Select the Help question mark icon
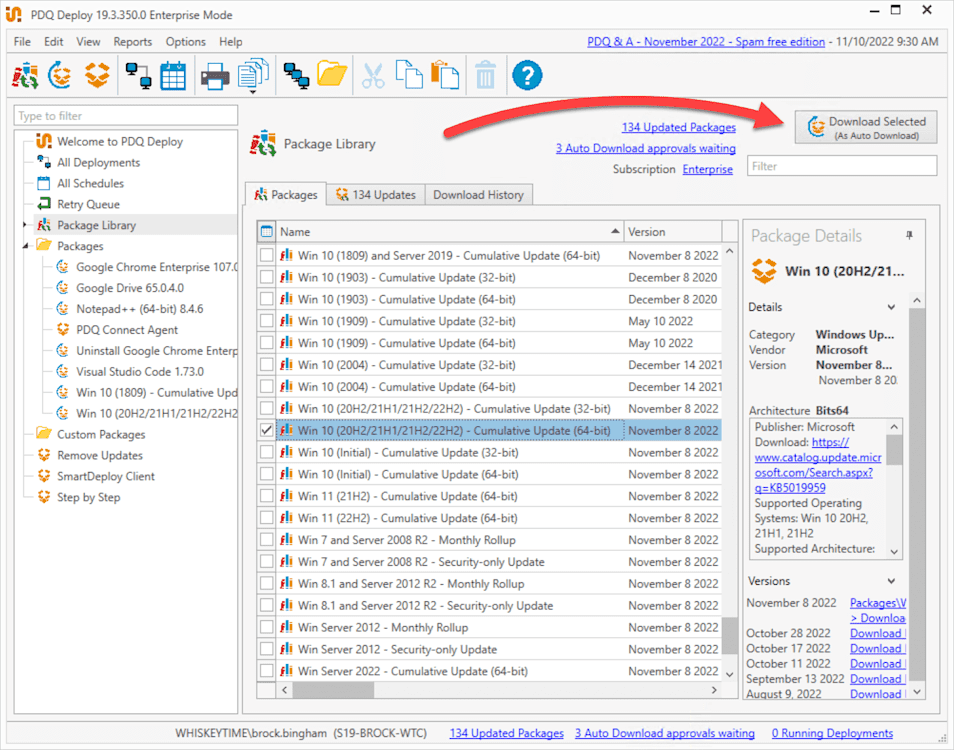The image size is (954, 750). pos(527,74)
